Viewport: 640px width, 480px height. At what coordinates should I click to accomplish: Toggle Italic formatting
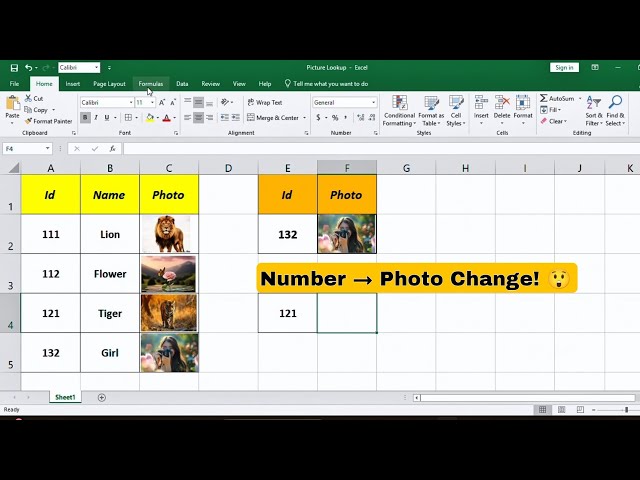pyautogui.click(x=96, y=118)
